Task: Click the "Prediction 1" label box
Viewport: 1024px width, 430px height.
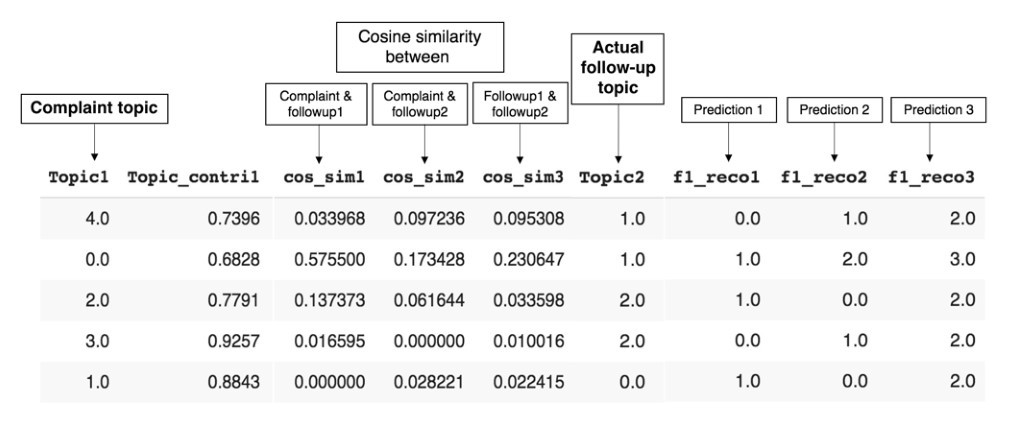Action: click(728, 109)
